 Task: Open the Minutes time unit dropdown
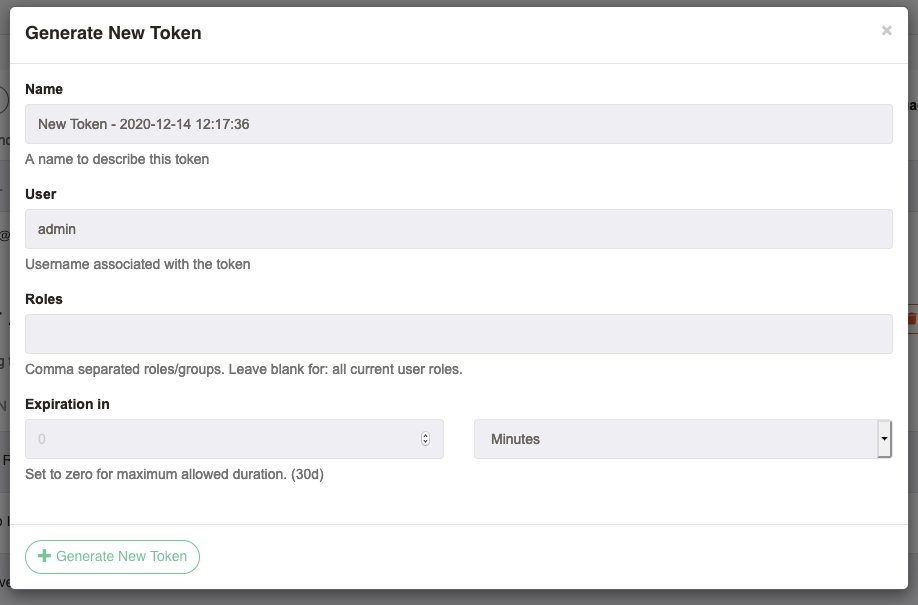(x=683, y=439)
